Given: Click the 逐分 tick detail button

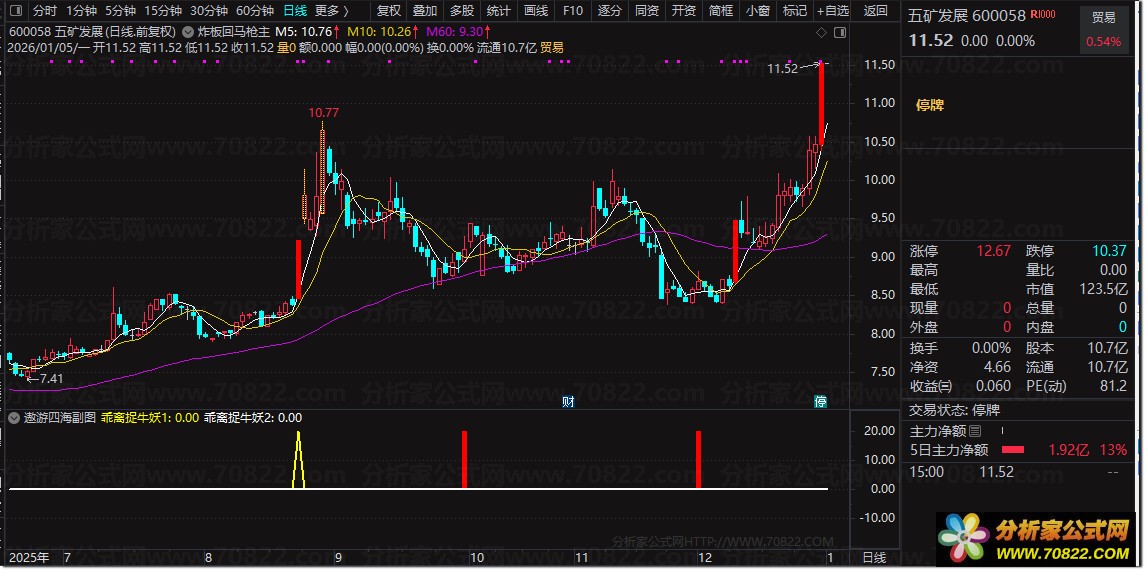Looking at the screenshot, I should (x=610, y=11).
